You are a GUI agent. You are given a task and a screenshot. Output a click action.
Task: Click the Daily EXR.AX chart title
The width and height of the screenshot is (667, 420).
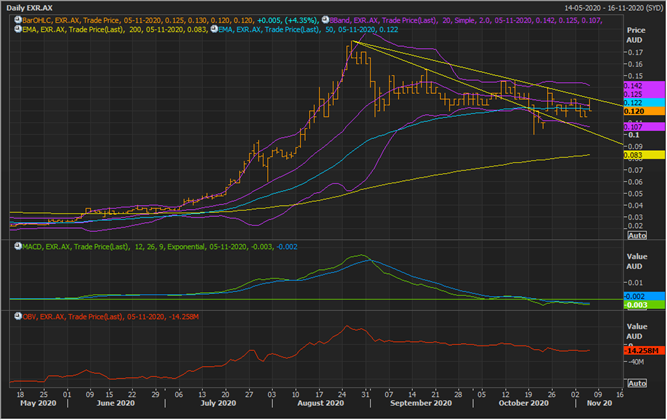point(30,8)
